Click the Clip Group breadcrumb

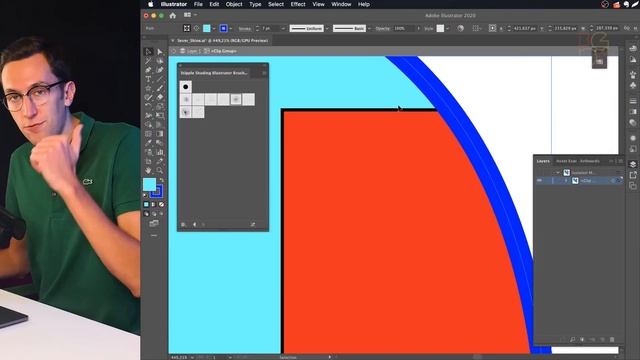pos(223,51)
